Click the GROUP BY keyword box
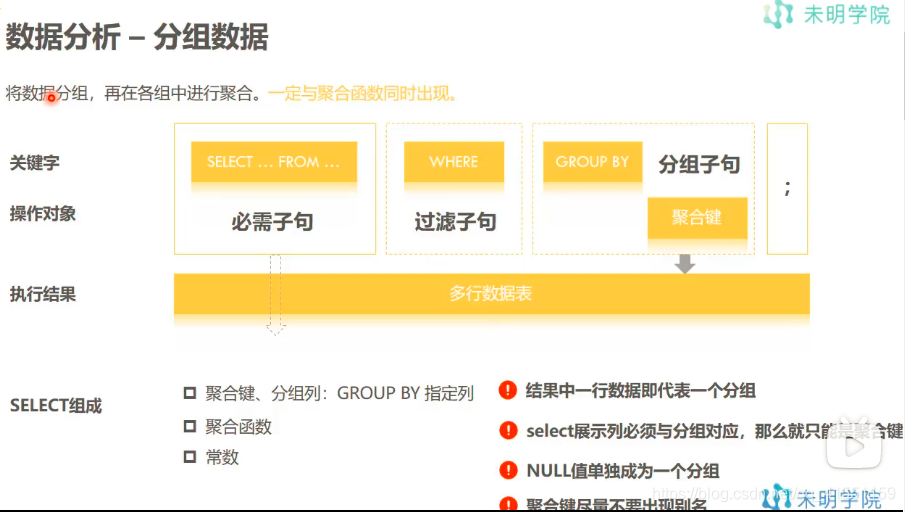Screen dimensions: 905x512 (592, 162)
